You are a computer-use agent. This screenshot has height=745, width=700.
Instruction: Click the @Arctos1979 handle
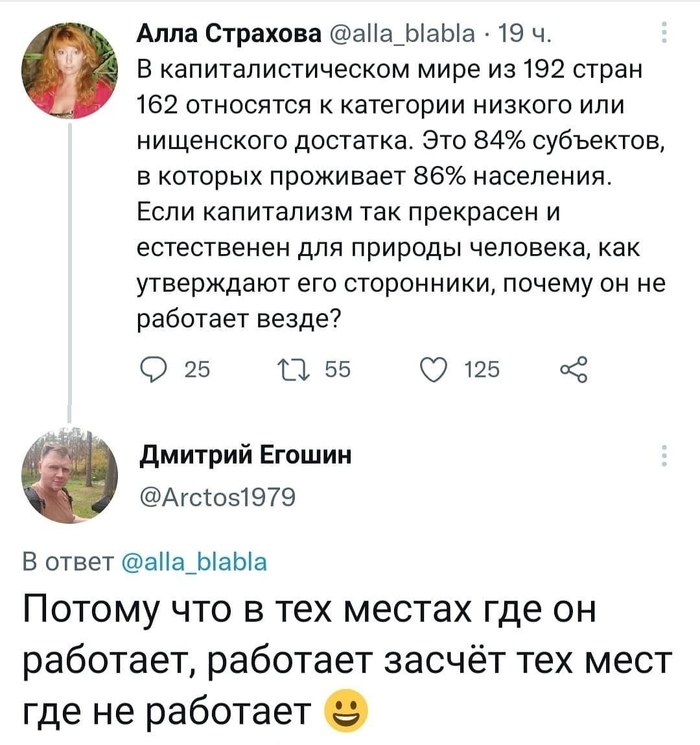coord(215,496)
